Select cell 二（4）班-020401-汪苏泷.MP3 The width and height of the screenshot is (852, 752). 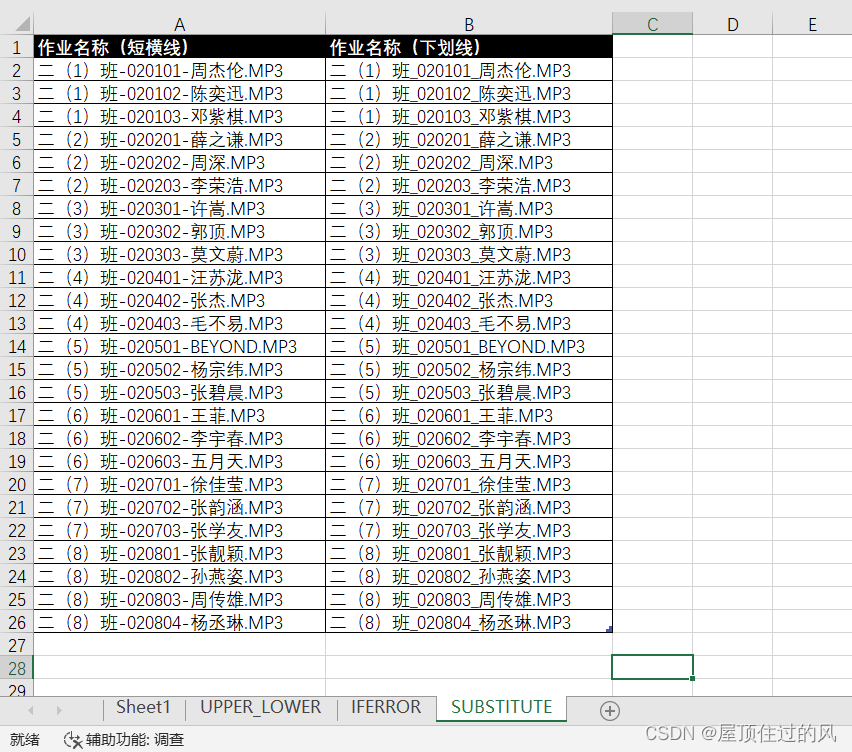tap(180, 278)
